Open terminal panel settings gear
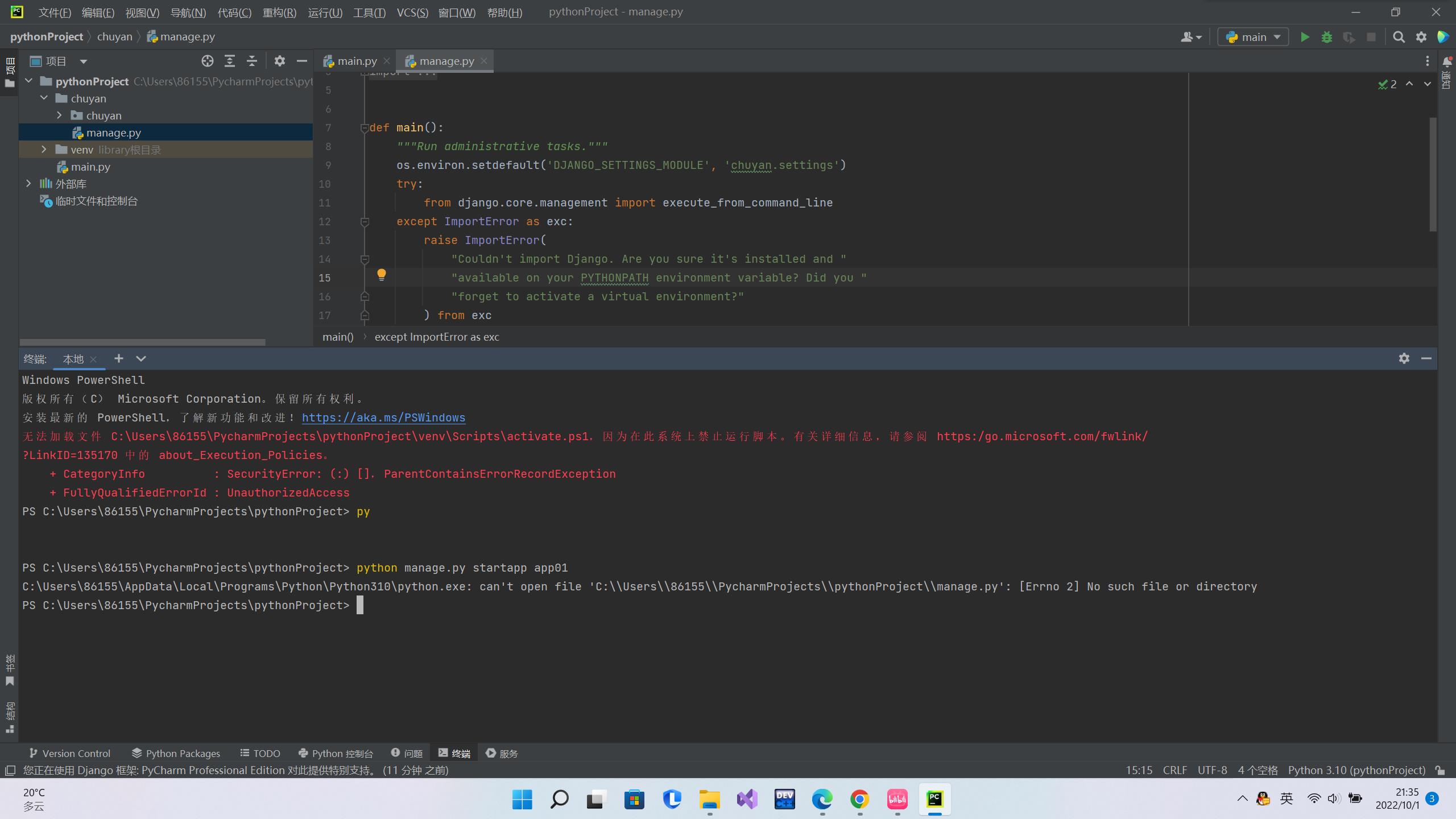The height and width of the screenshot is (819, 1456). [1404, 358]
